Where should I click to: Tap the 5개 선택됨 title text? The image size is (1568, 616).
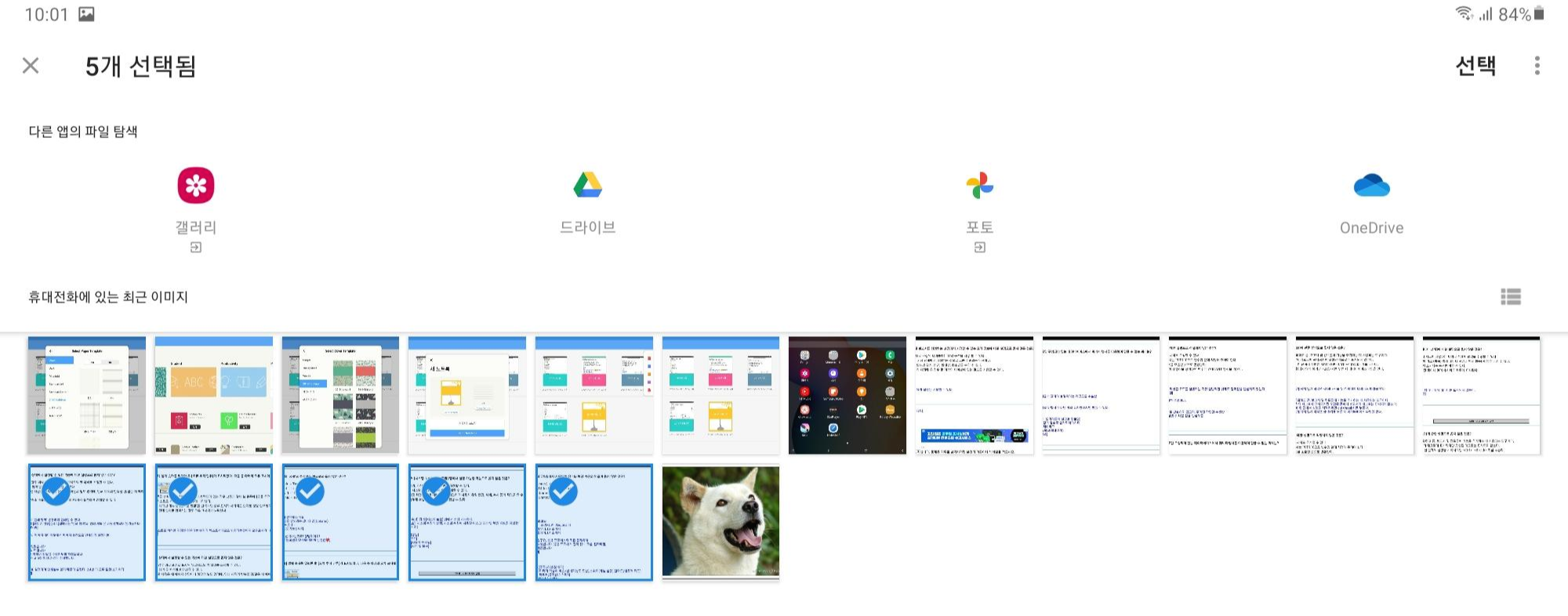[x=140, y=66]
